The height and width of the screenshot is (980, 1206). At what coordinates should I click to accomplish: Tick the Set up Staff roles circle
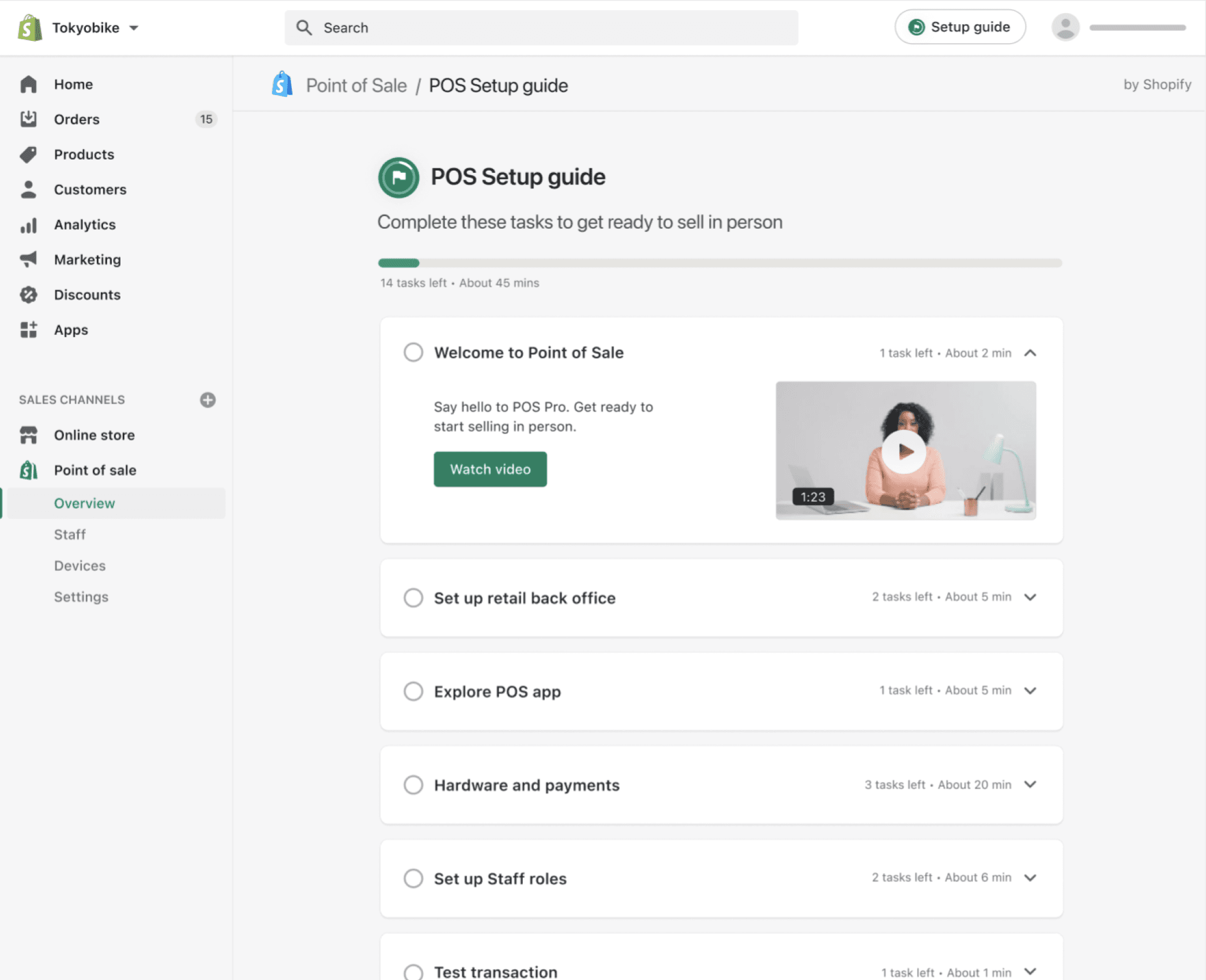[x=413, y=879]
